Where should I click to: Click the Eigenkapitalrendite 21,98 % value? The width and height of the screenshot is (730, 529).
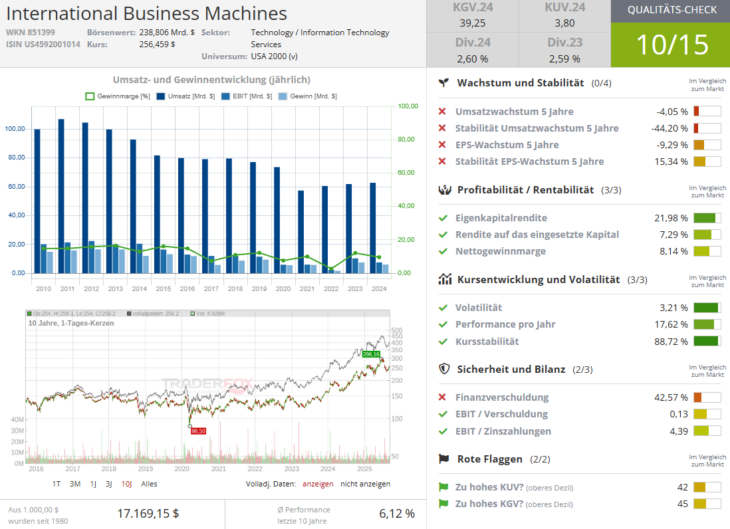(x=671, y=218)
